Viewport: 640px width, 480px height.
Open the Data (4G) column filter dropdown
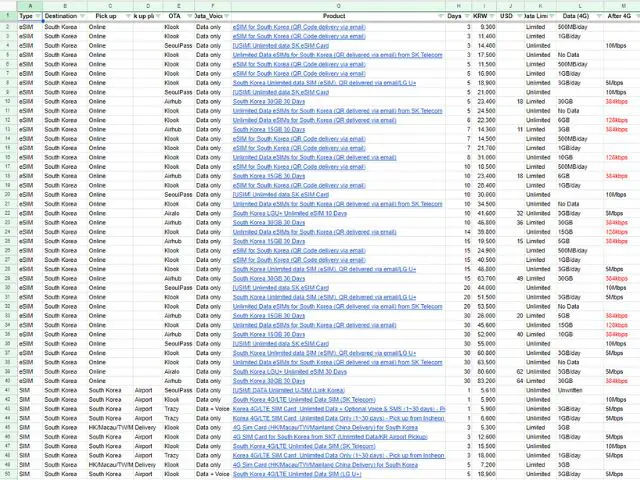tap(599, 16)
